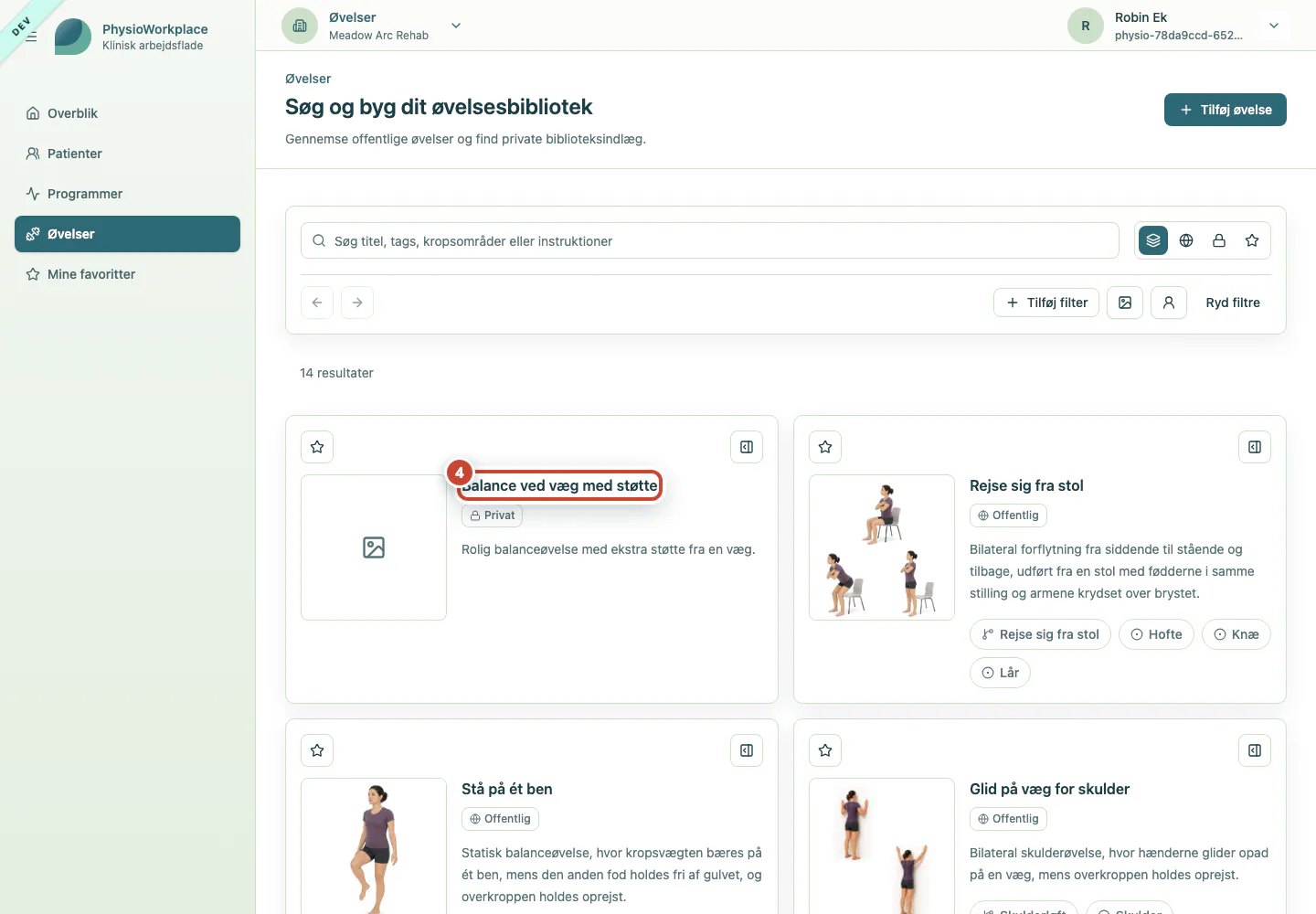This screenshot has width=1316, height=914.
Task: Toggle the favorites star library filter
Action: tap(1252, 240)
